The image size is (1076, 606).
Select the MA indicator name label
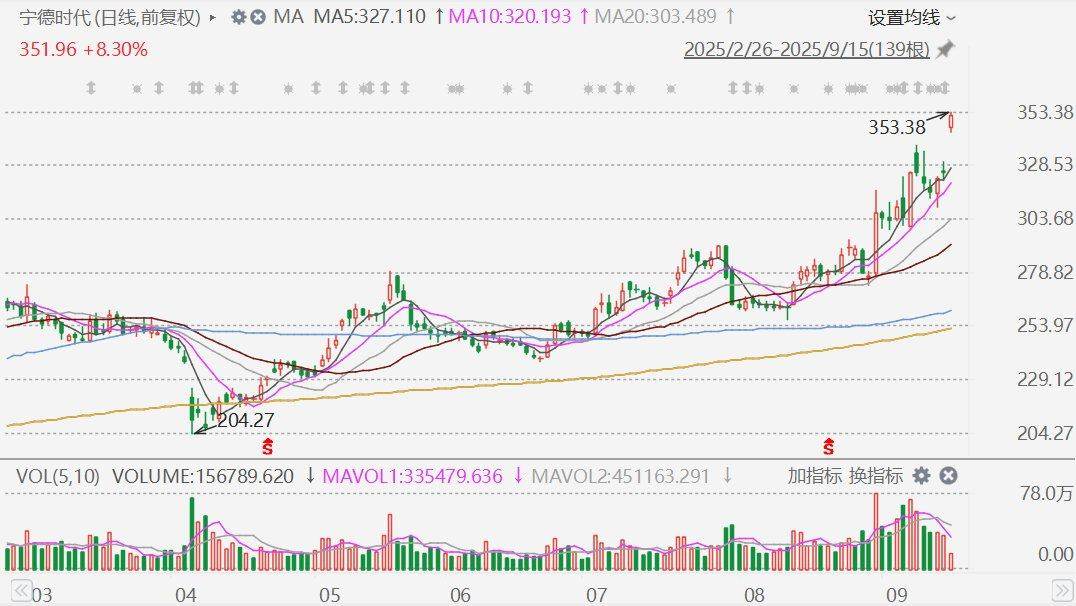pos(288,17)
